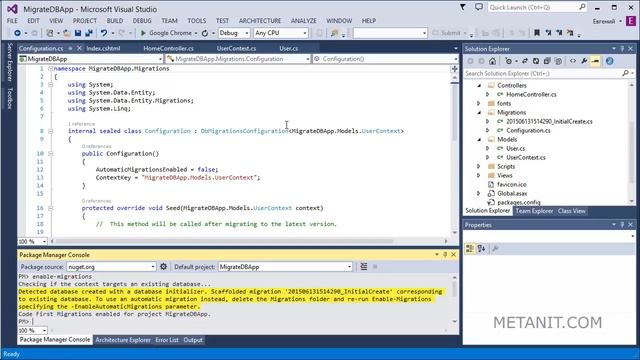Refresh the Solution Explorer tree
This screenshot has width=640, height=360.
click(x=536, y=61)
